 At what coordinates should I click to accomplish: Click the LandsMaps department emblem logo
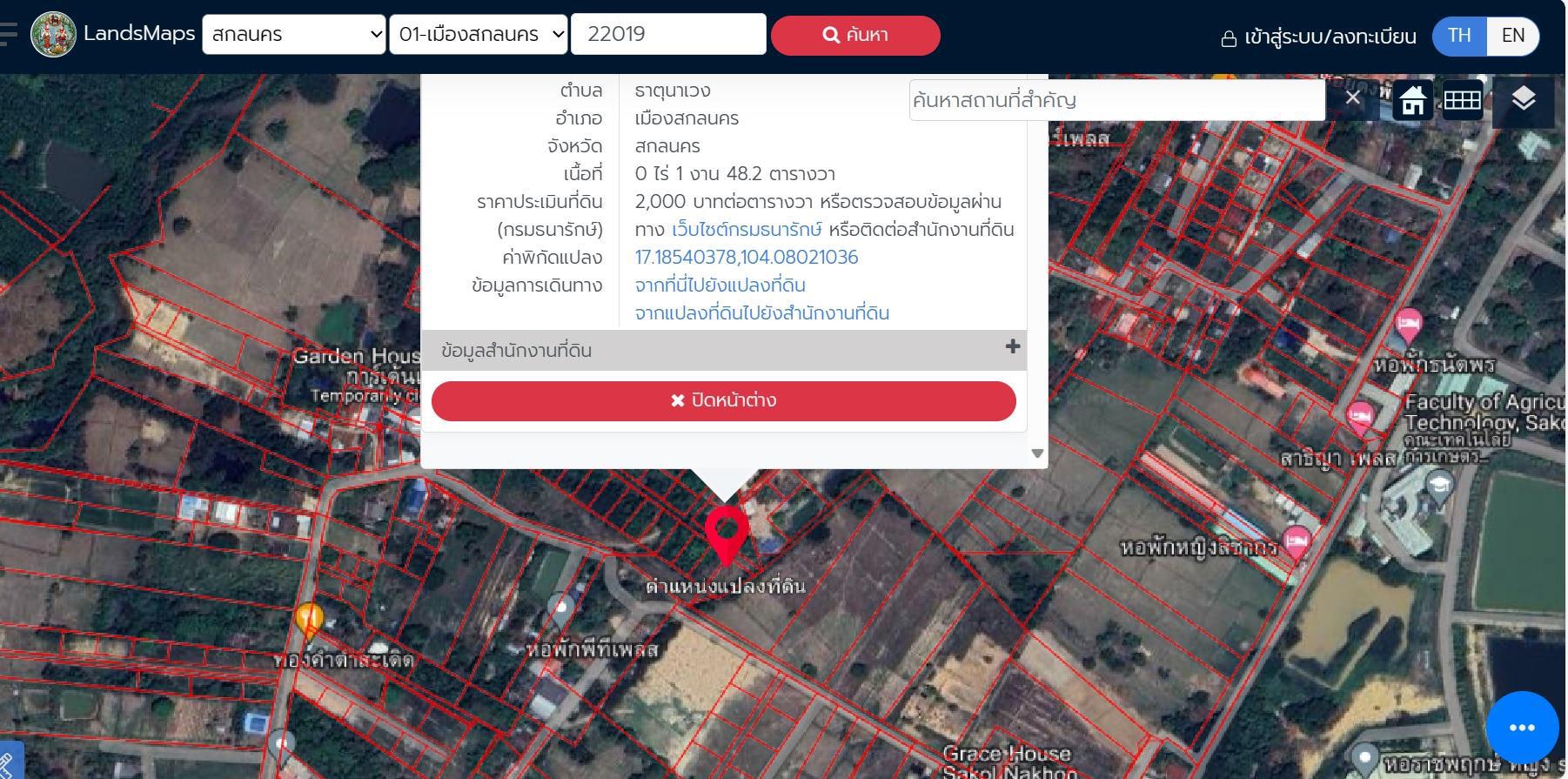(53, 35)
